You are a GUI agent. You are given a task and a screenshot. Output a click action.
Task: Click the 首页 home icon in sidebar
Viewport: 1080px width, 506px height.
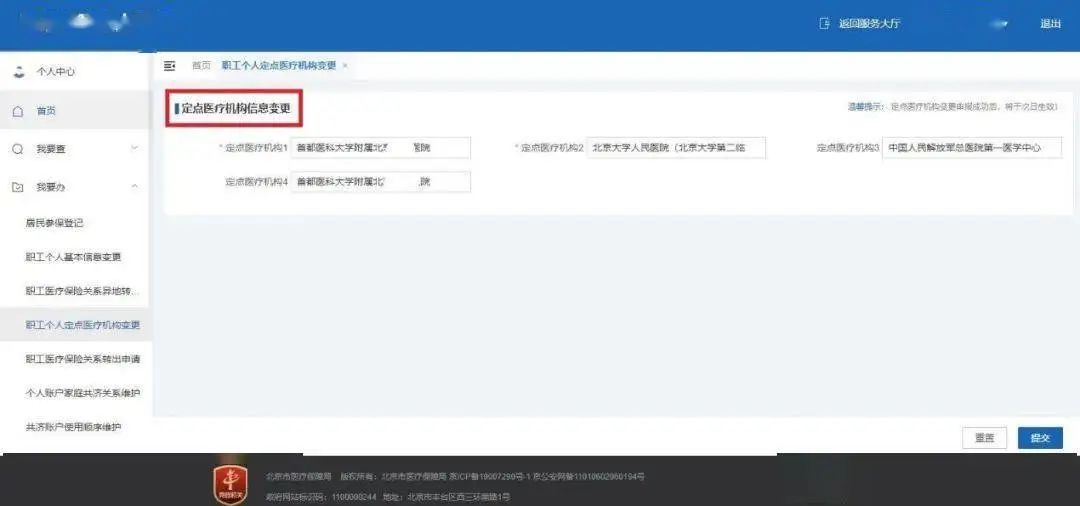(x=18, y=111)
